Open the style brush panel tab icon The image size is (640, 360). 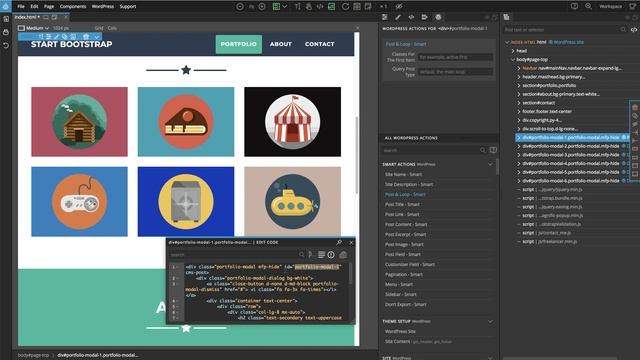[398, 17]
